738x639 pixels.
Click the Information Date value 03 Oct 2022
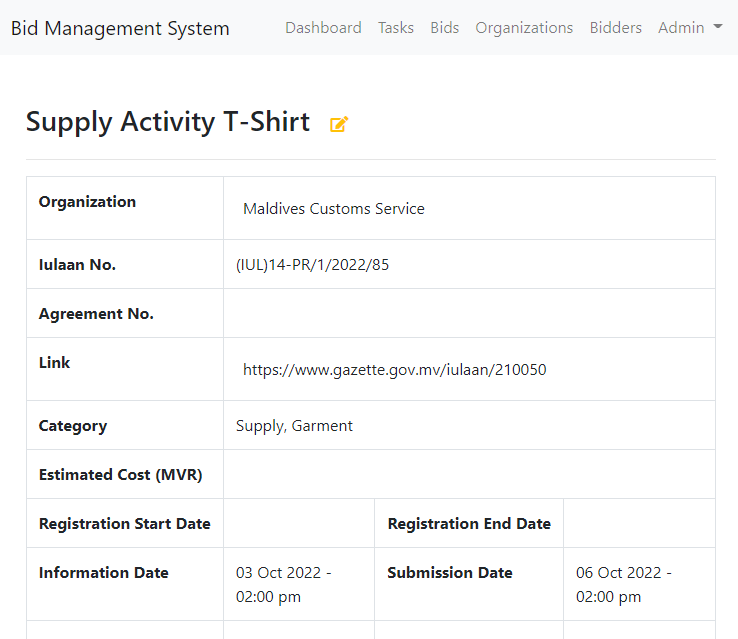click(283, 584)
